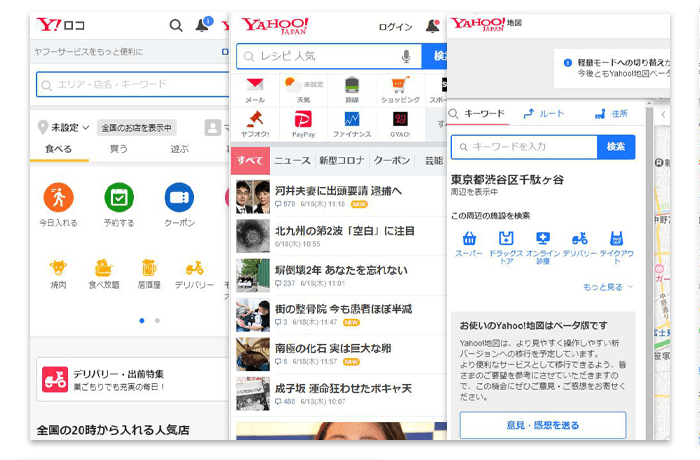Open ショッピング cart icon
Viewport: 700px width, 460px height.
pos(400,85)
